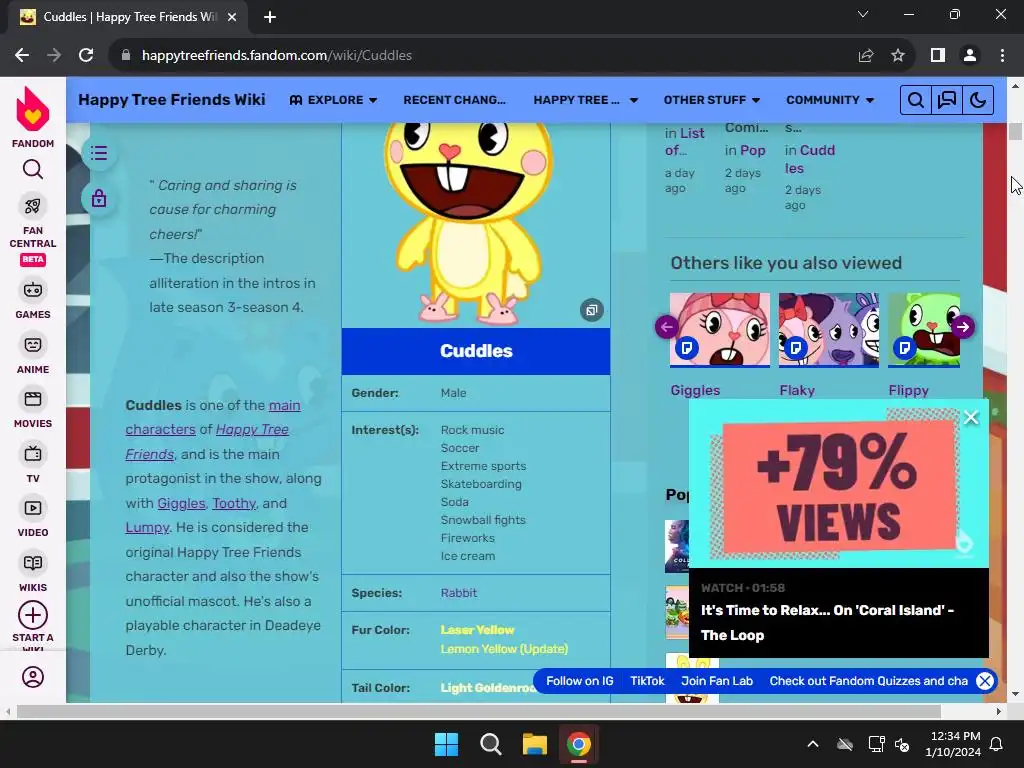Open Flippy thumbnail in viewed carousel
The width and height of the screenshot is (1024, 768).
pyautogui.click(x=924, y=330)
